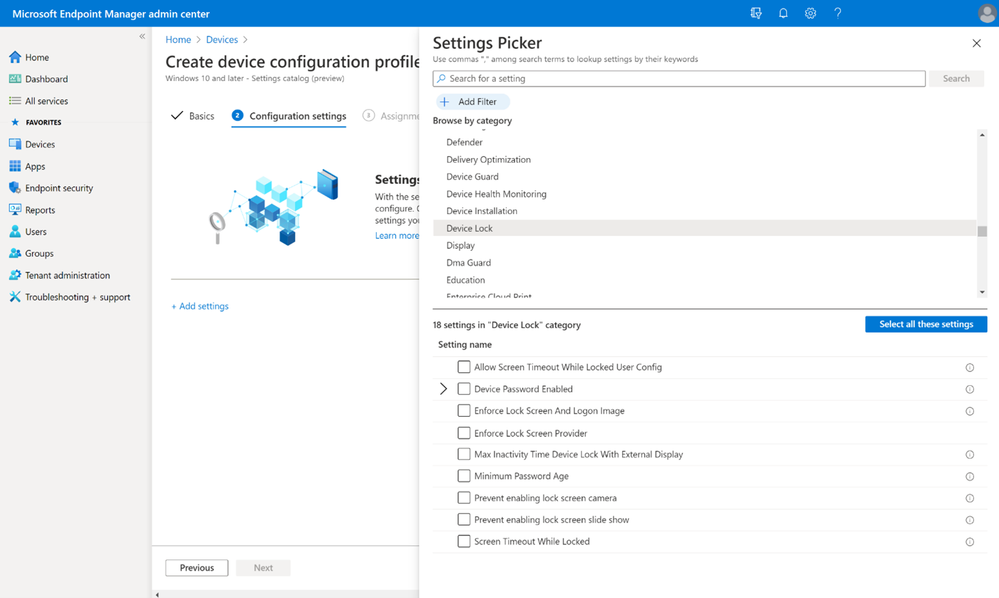Select Device Guard category
This screenshot has height=598, width=999.
[x=472, y=176]
